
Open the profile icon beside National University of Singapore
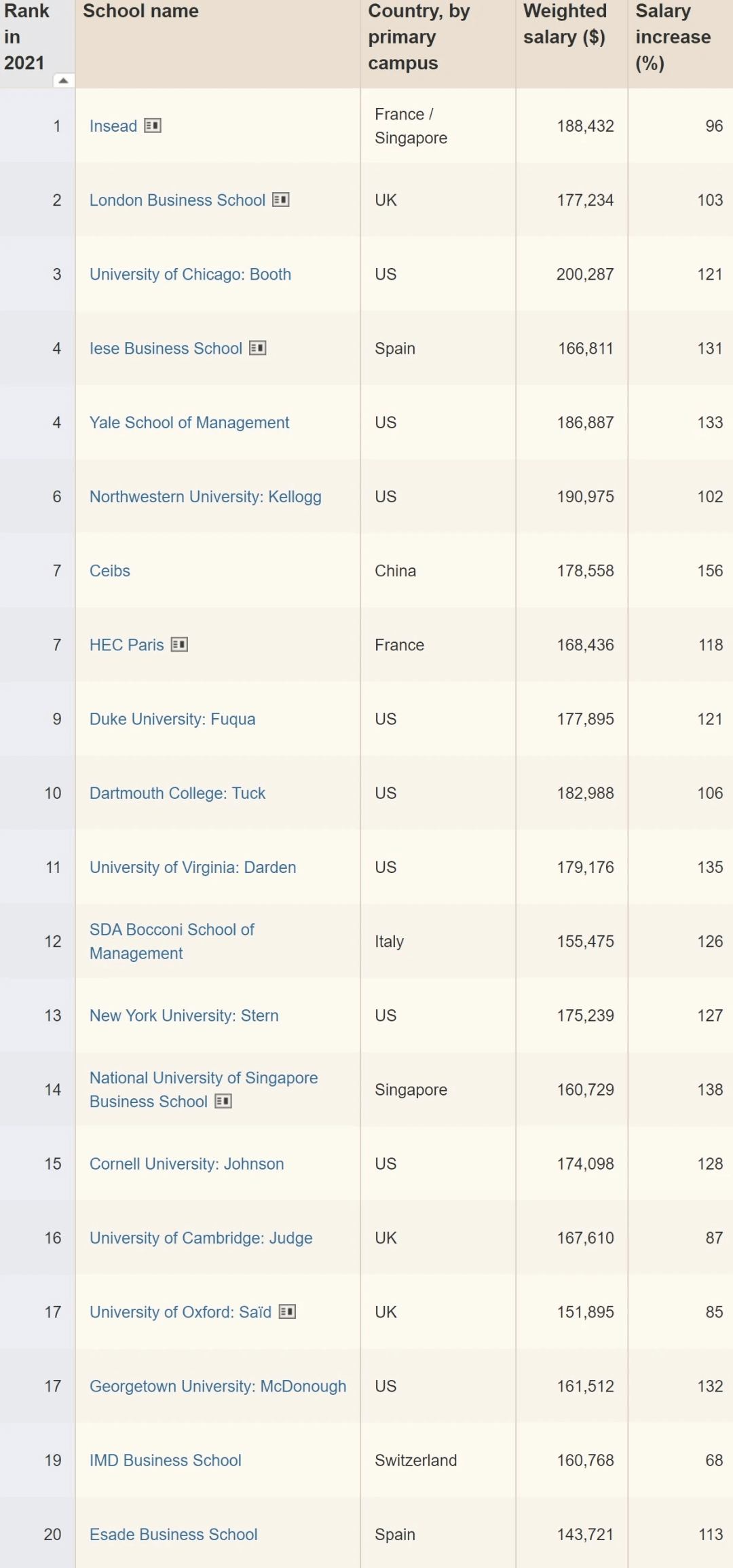click(x=223, y=1101)
